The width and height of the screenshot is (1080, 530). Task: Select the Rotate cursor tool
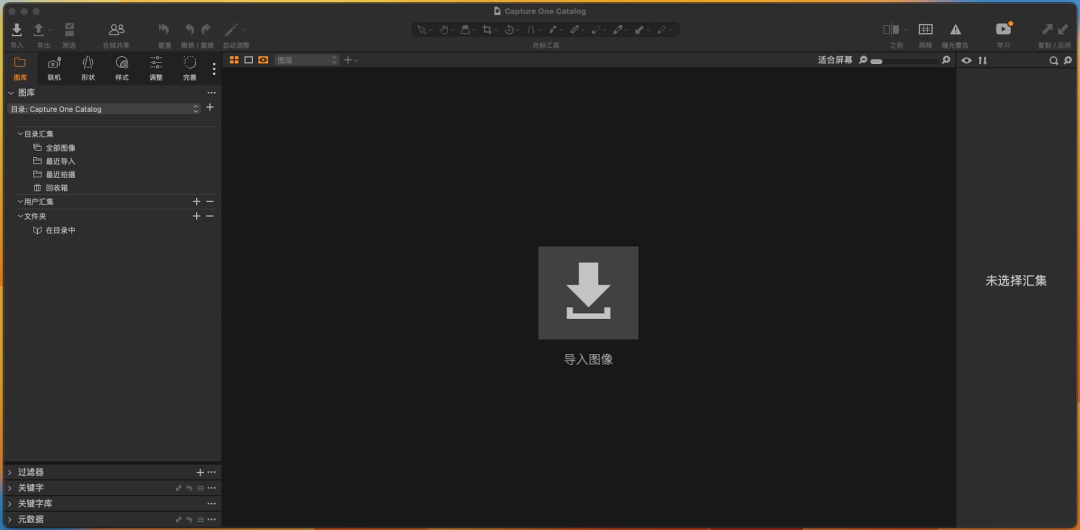[510, 30]
